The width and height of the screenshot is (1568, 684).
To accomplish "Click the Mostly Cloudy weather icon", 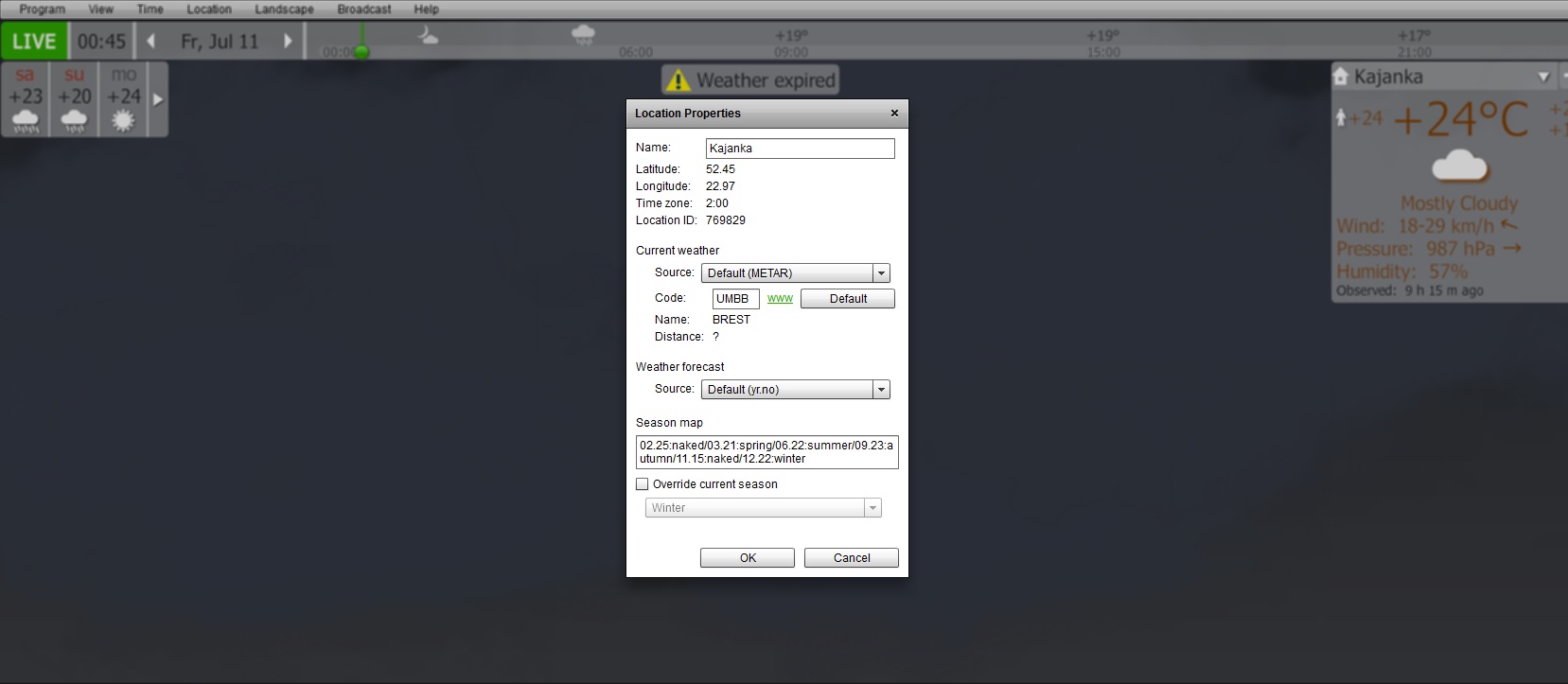I will pyautogui.click(x=1459, y=167).
